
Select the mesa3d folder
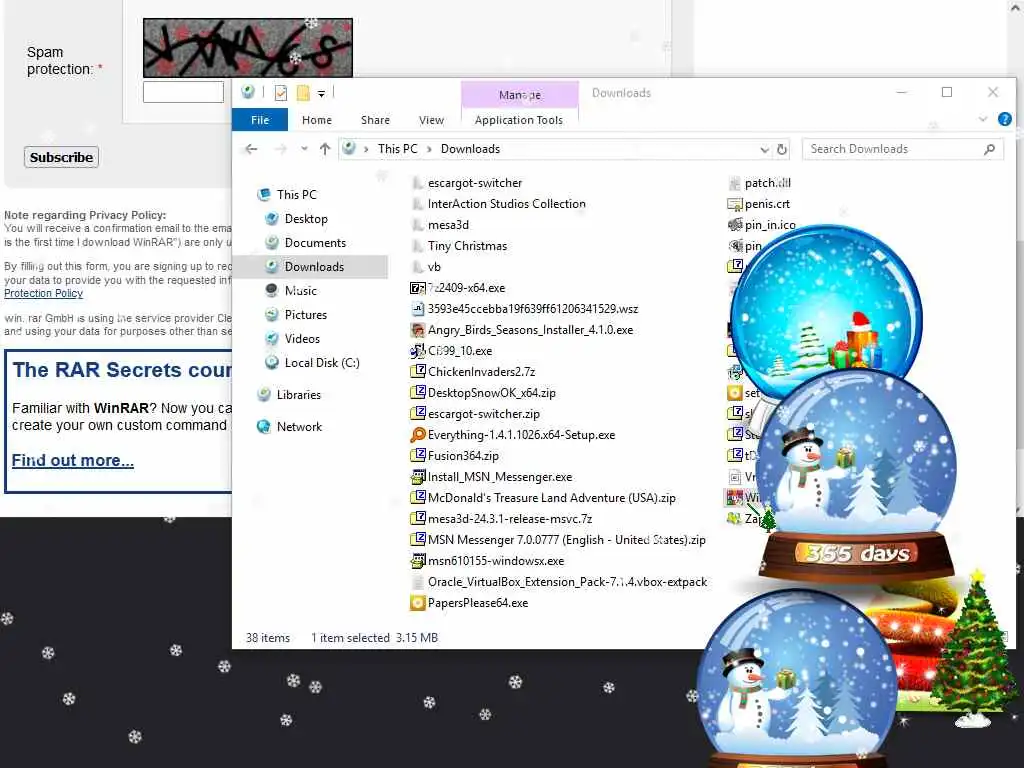tap(441, 225)
